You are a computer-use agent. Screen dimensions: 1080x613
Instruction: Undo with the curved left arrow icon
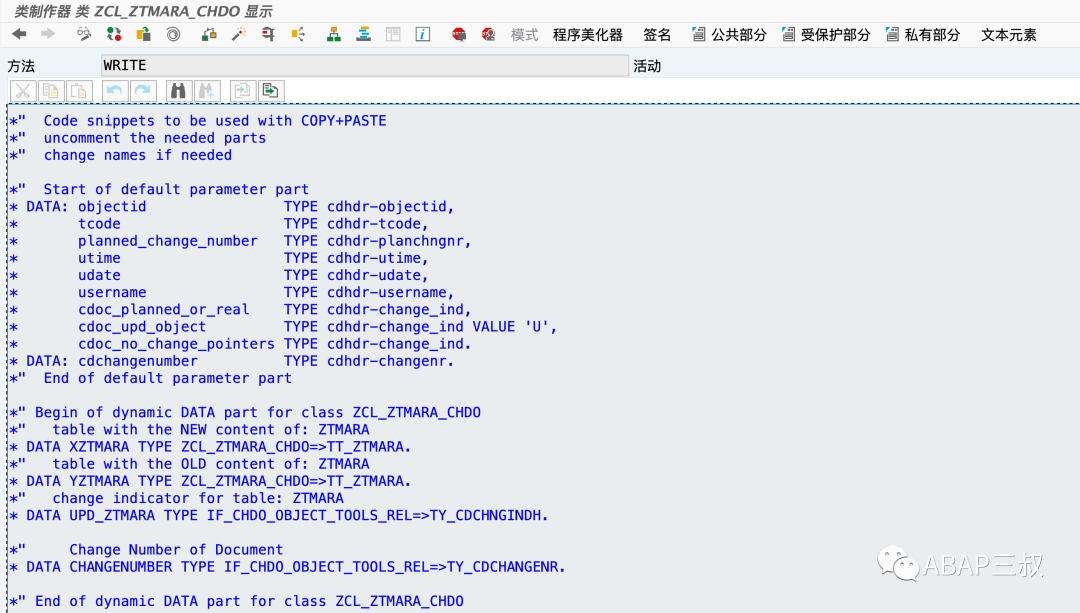(114, 91)
